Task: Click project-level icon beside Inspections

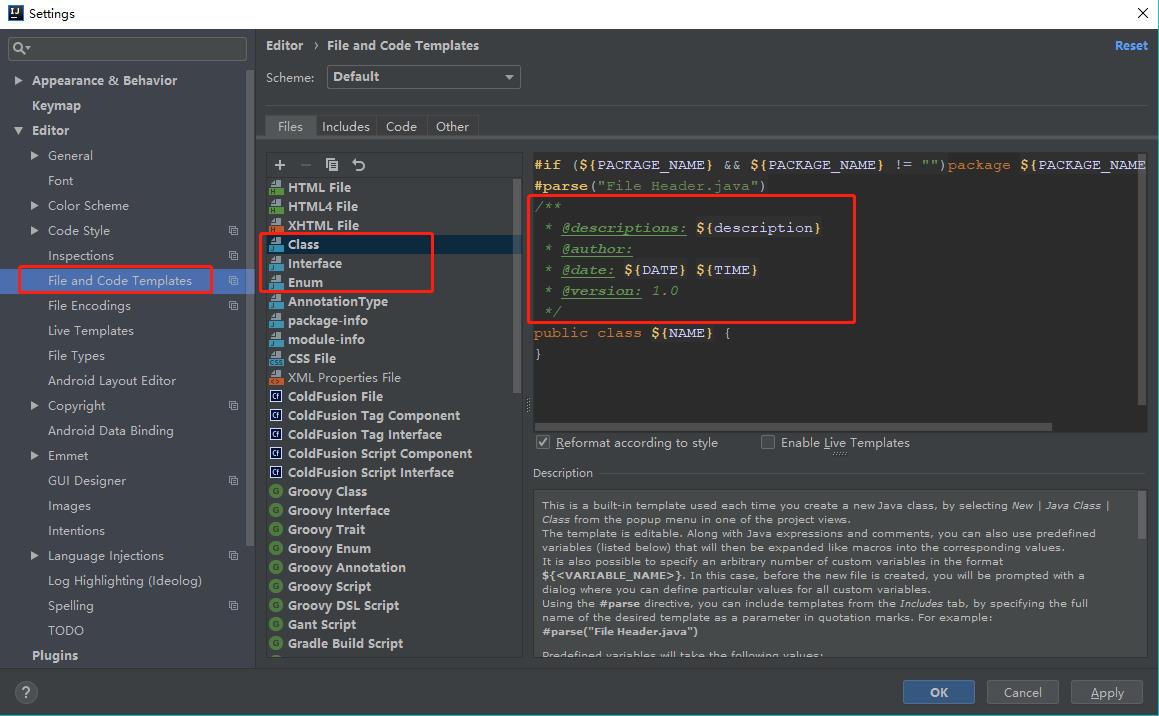Action: pyautogui.click(x=234, y=256)
